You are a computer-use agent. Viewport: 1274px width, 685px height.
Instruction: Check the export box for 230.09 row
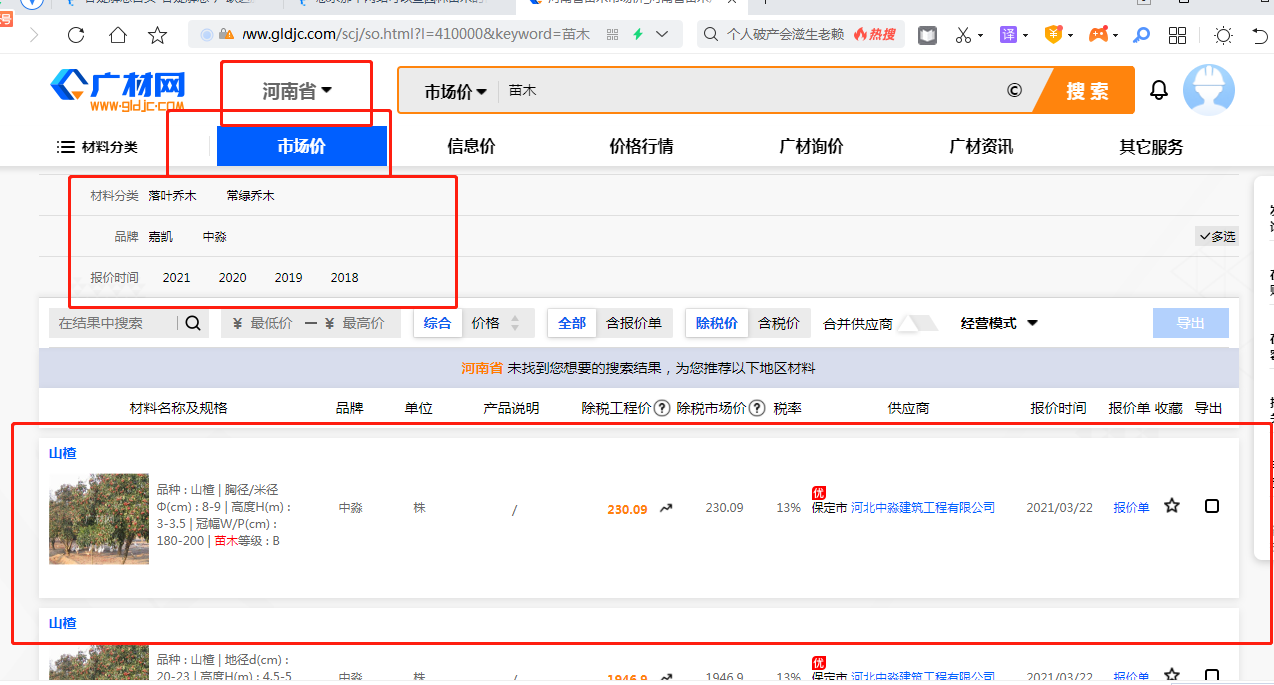(1212, 507)
